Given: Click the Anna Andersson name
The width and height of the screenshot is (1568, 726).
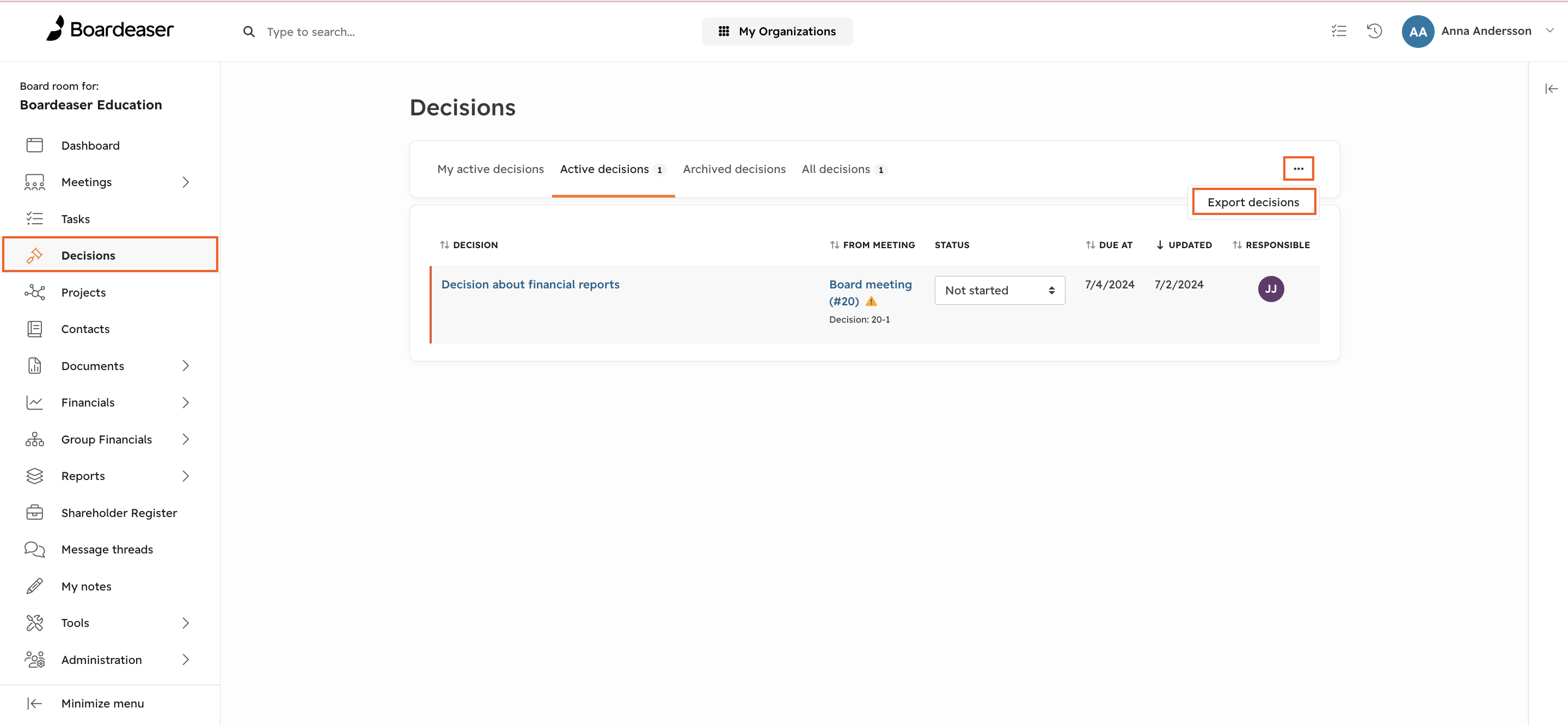Looking at the screenshot, I should tap(1486, 30).
